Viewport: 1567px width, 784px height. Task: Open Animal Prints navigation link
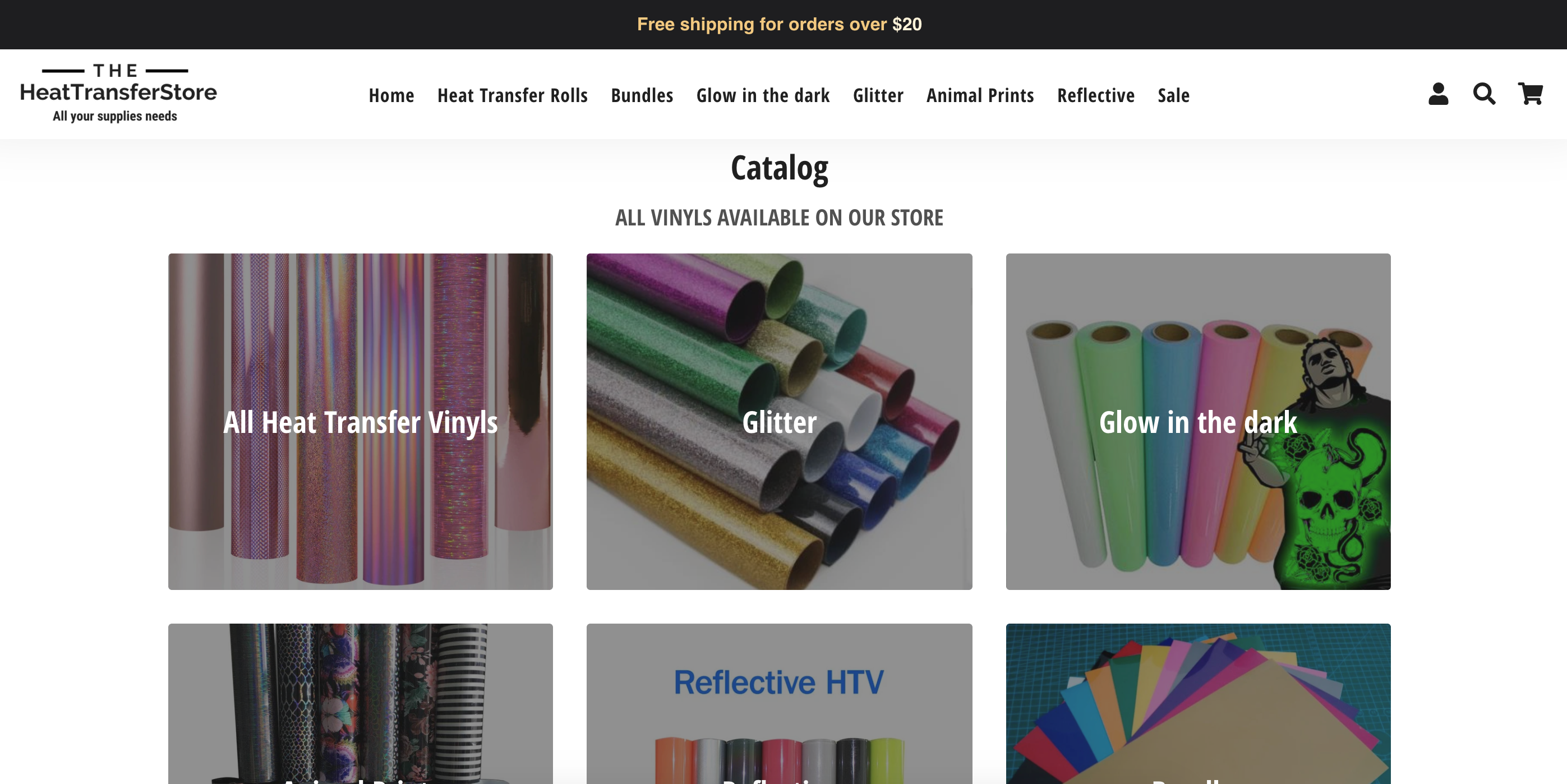pyautogui.click(x=980, y=95)
